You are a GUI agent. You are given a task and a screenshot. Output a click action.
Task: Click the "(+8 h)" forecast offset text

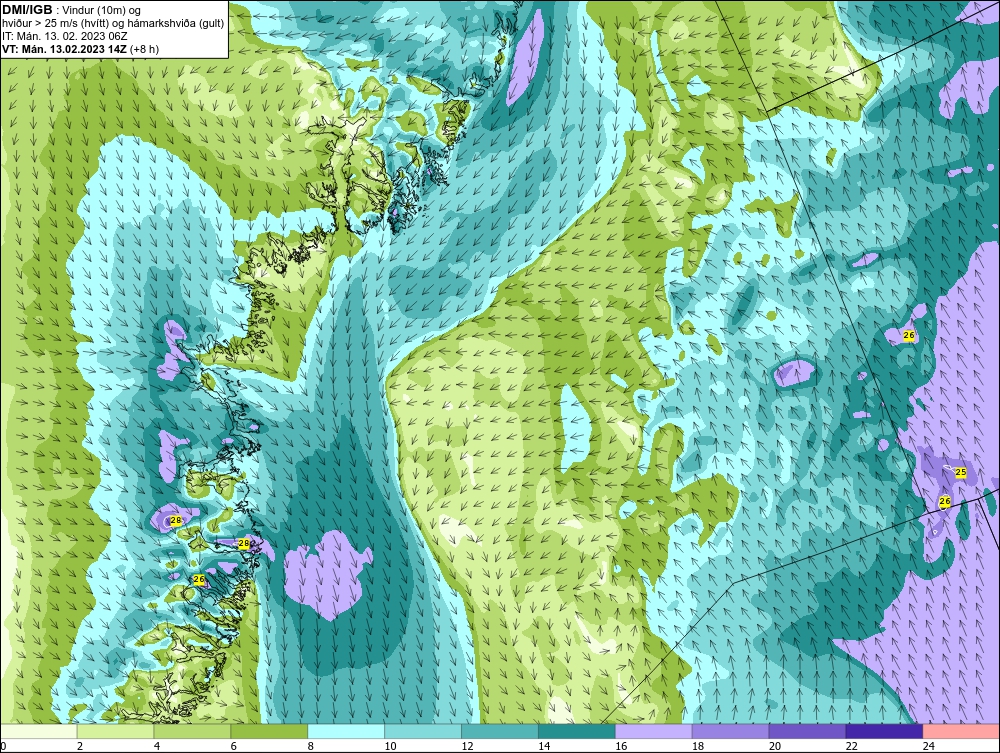tap(144, 48)
